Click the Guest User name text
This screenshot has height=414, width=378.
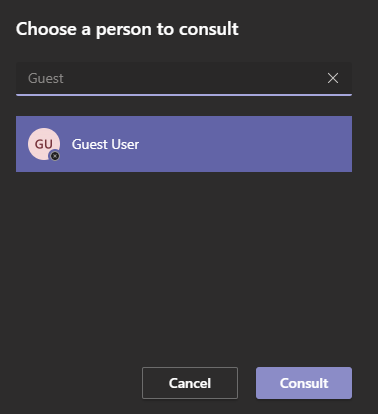click(105, 144)
